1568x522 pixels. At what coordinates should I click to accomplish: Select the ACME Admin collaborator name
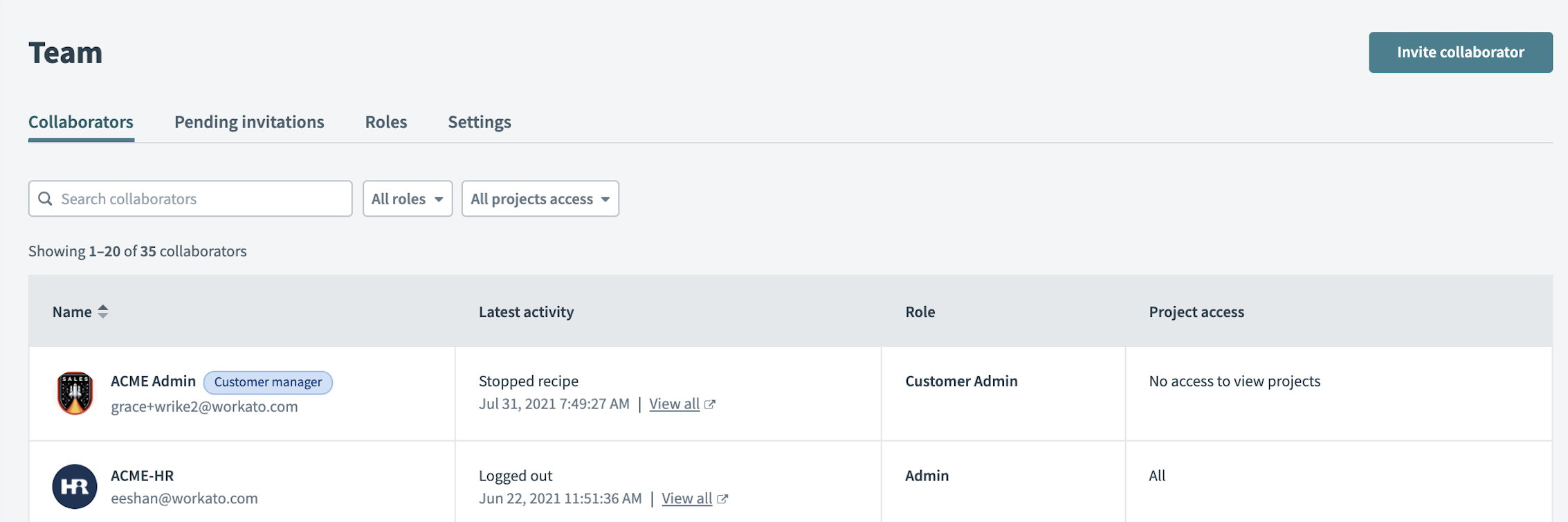(153, 381)
